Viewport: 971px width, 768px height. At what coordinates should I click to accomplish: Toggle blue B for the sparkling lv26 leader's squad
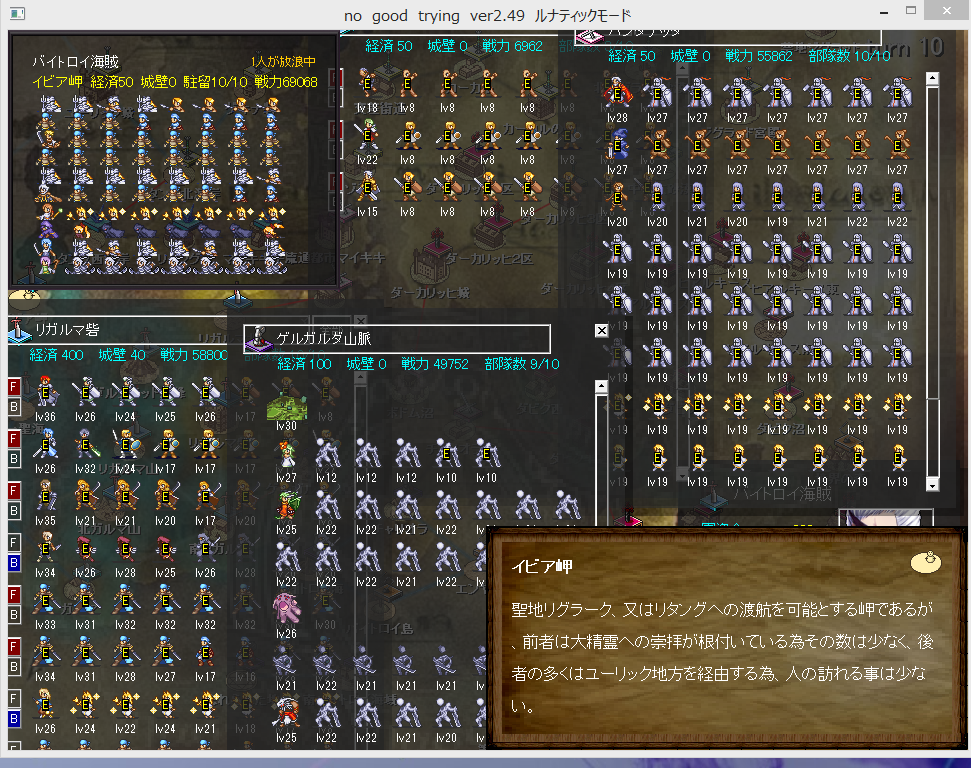[x=14, y=719]
